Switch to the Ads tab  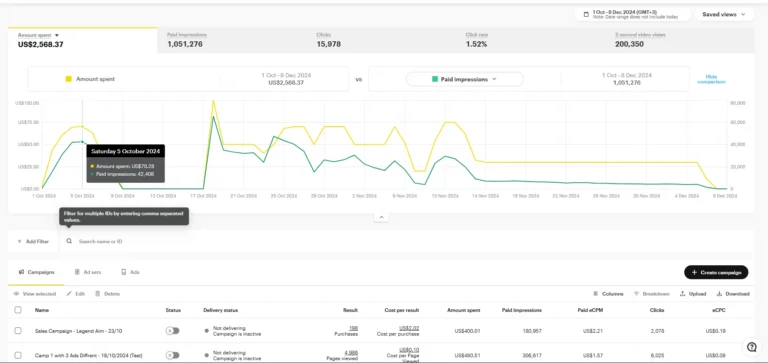(130, 272)
